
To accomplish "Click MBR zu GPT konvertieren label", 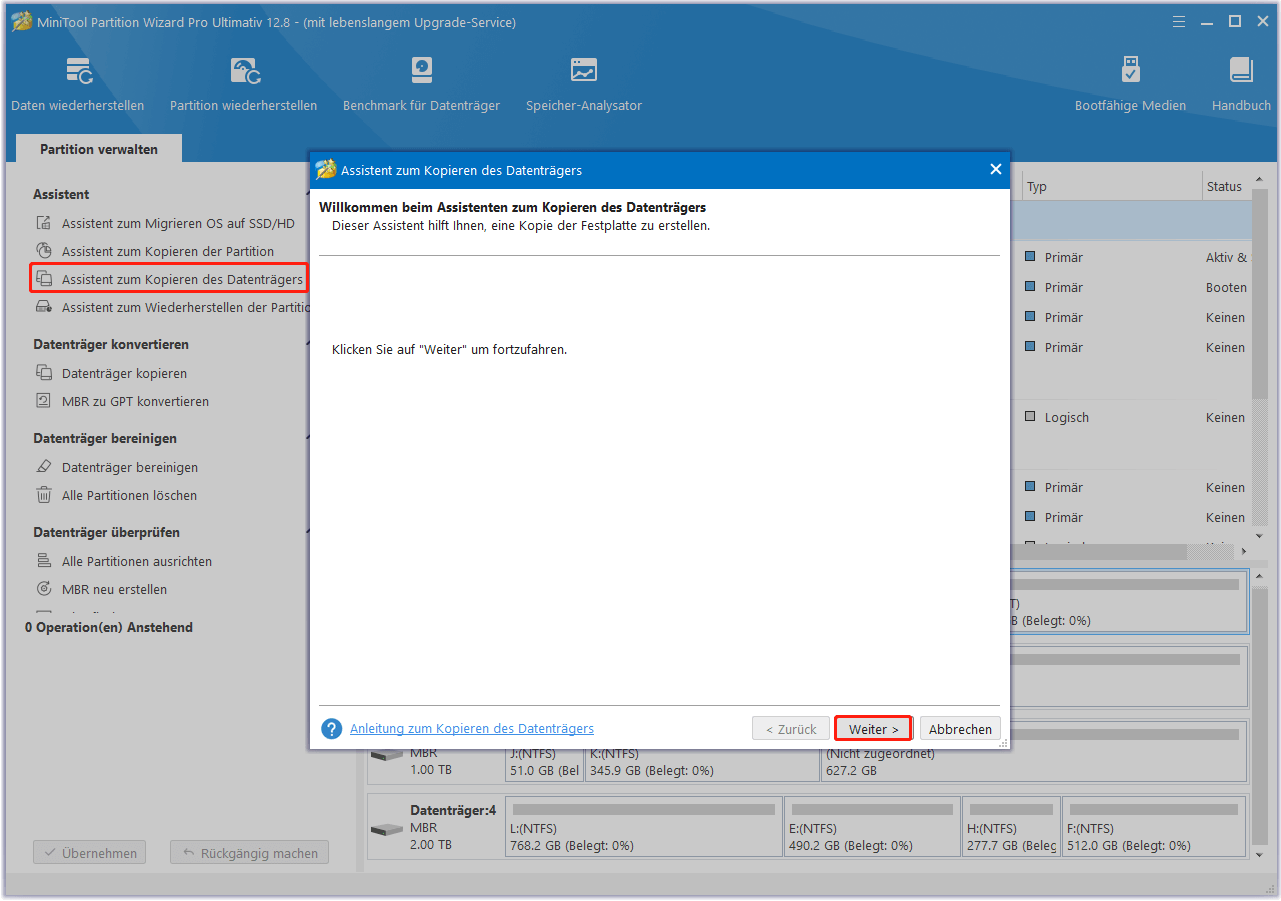I will pos(135,401).
